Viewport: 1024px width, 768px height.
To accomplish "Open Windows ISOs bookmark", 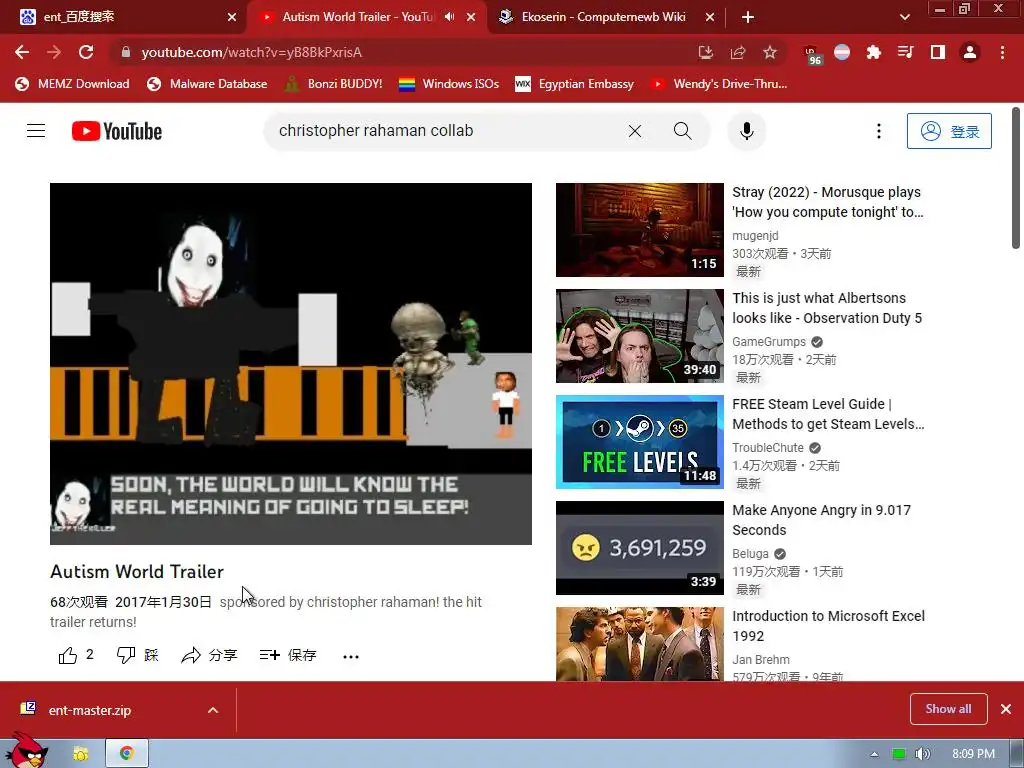I will coord(449,84).
